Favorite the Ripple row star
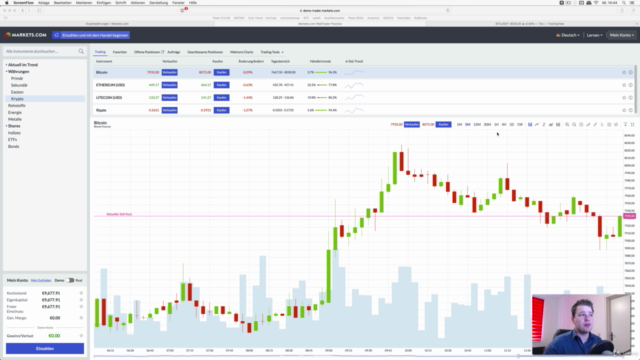Viewport: 640px width, 360px height. pos(624,110)
